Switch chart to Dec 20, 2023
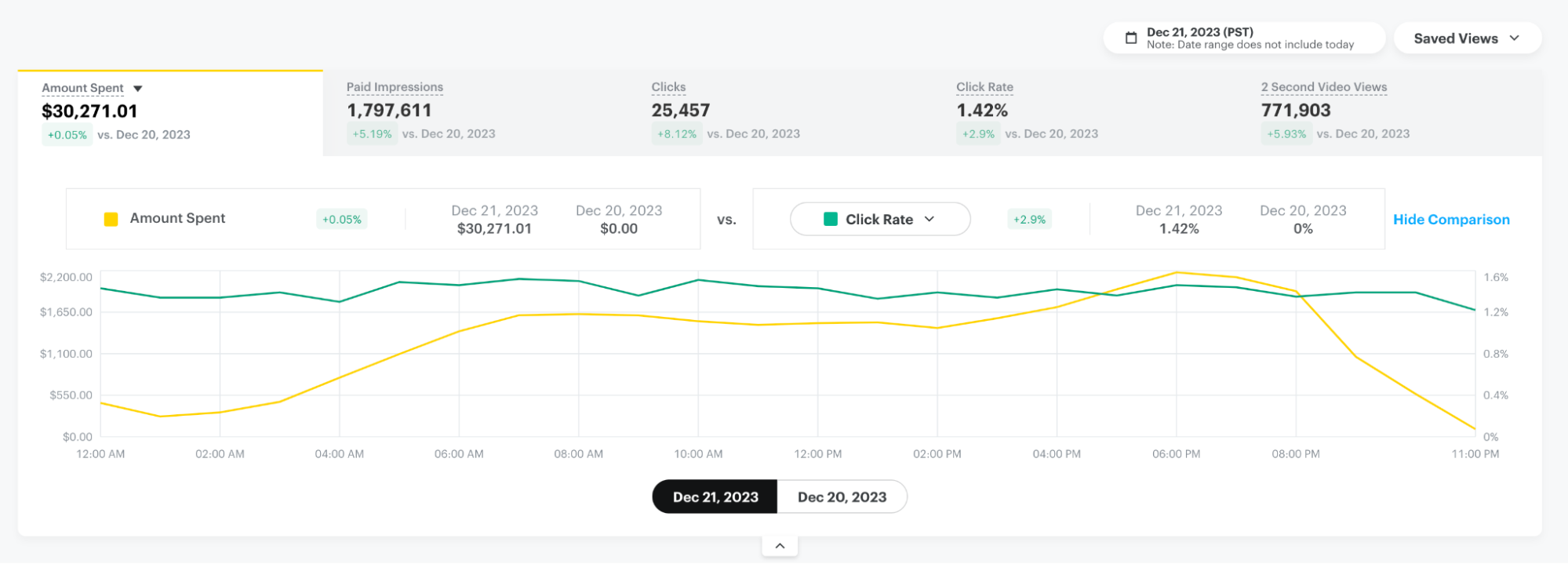This screenshot has width=1568, height=564. tap(842, 497)
